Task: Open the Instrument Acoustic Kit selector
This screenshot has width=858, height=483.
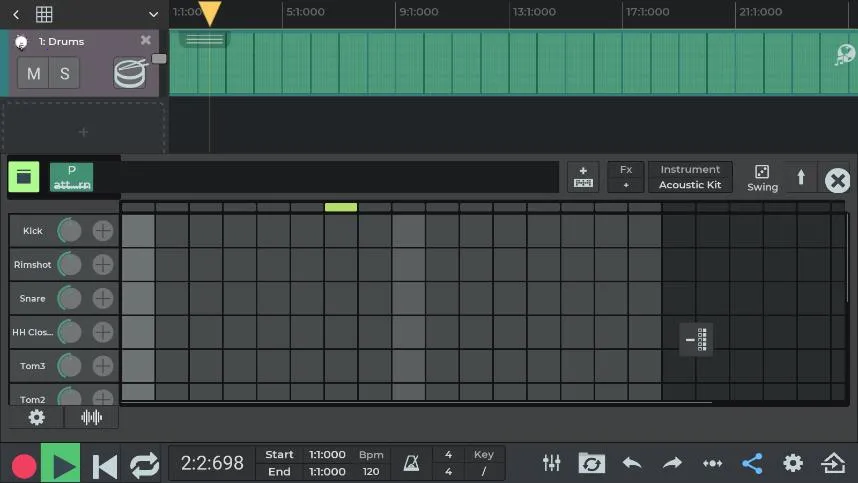Action: point(690,177)
